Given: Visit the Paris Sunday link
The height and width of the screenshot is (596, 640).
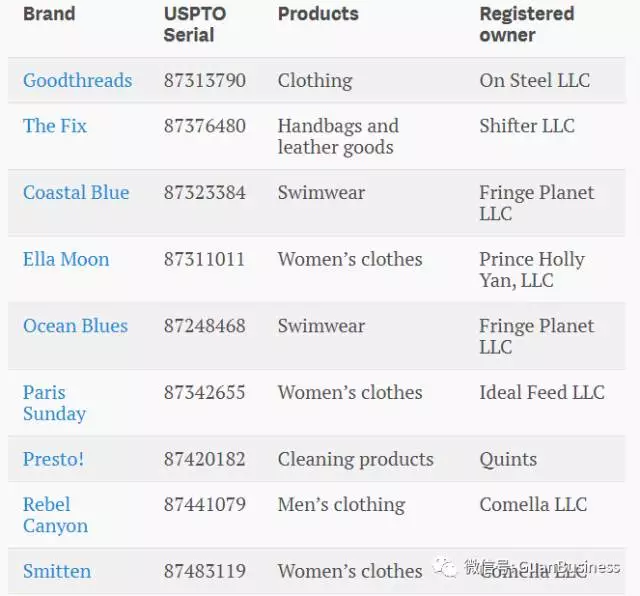Looking at the screenshot, I should tap(54, 403).
